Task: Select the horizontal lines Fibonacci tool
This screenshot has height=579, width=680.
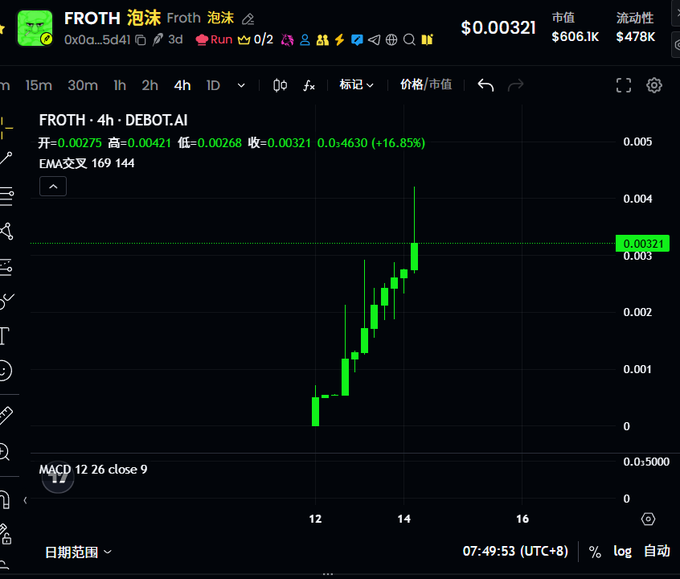Action: (x=7, y=196)
